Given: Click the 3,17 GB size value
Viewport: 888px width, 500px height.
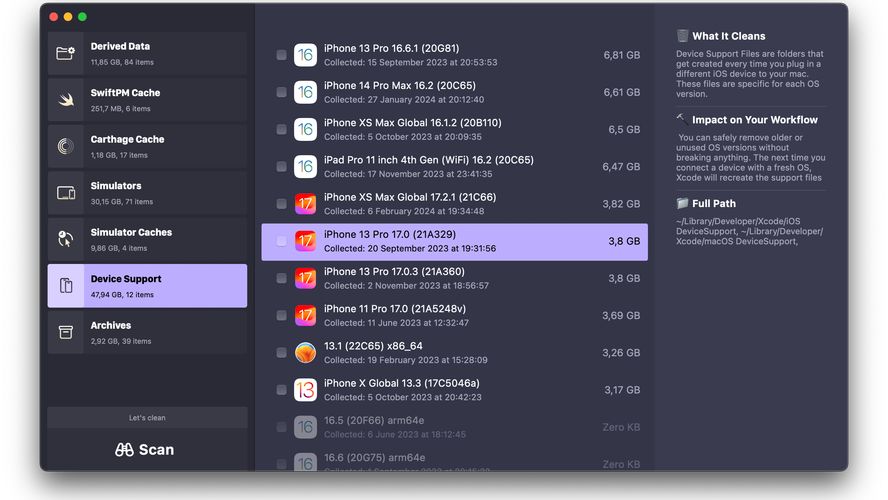Looking at the screenshot, I should click(x=622, y=390).
